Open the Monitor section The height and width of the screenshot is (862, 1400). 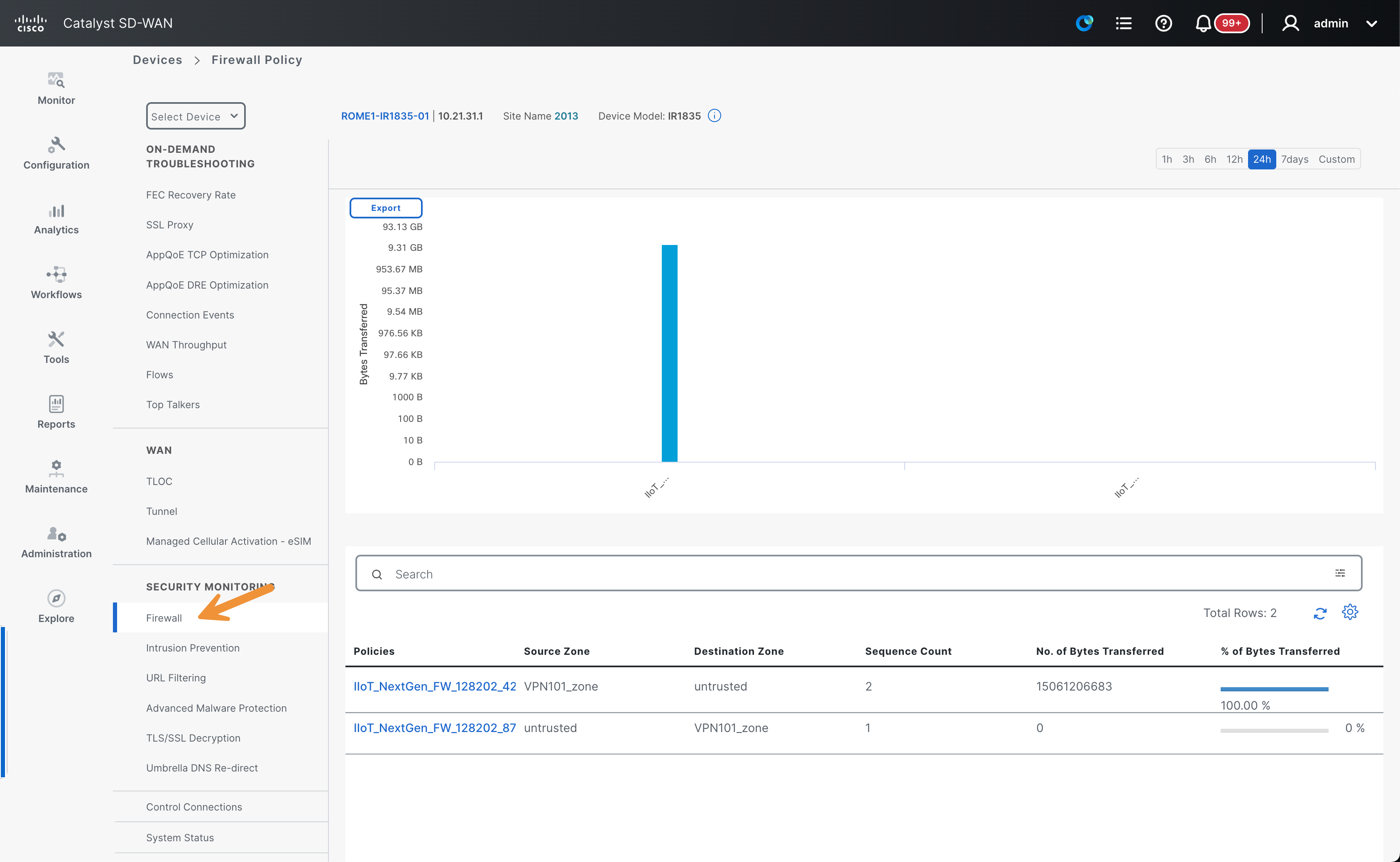(56, 88)
